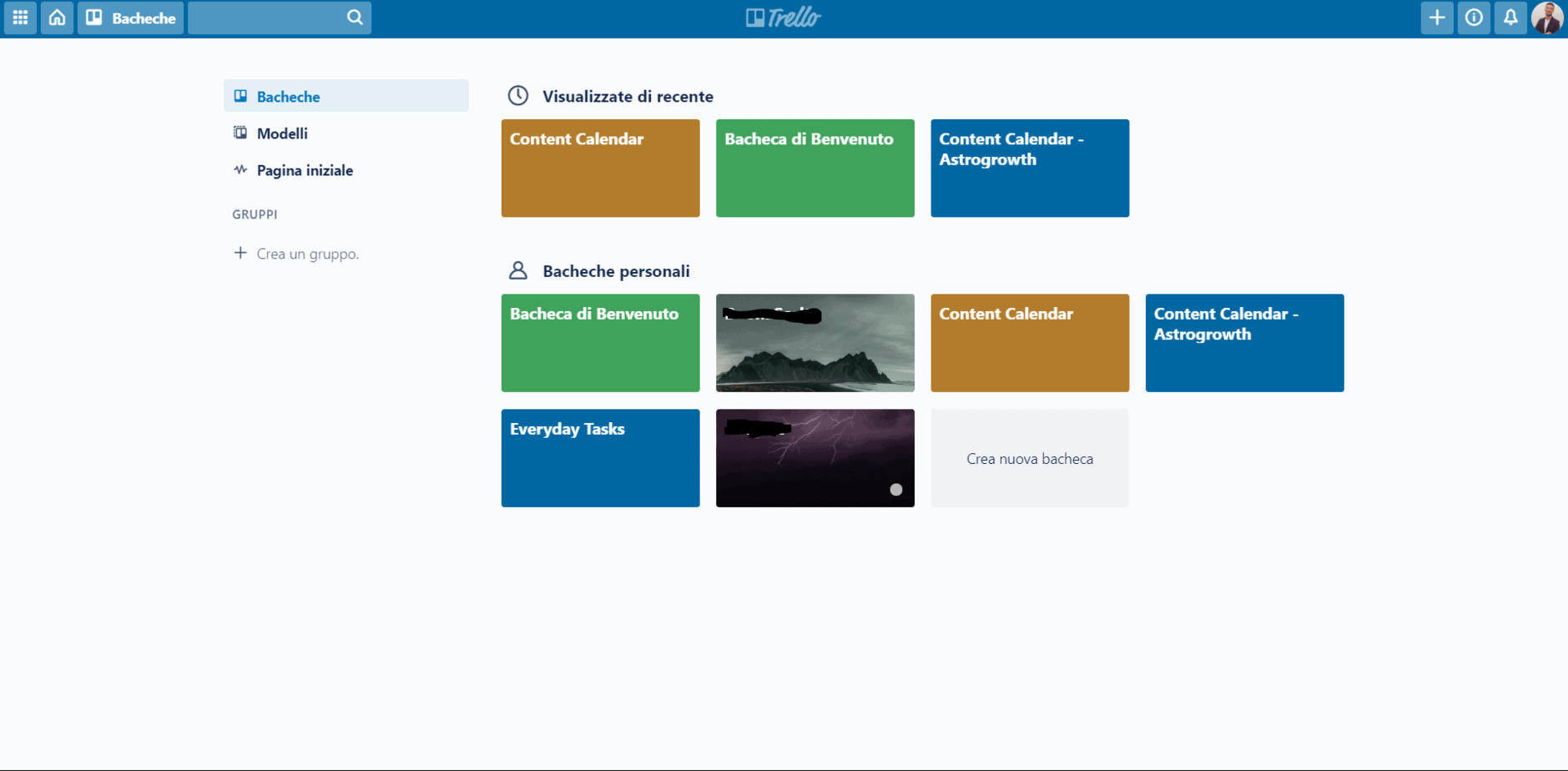
Task: Click the sidebar Bacheche board icon
Action: [x=240, y=96]
